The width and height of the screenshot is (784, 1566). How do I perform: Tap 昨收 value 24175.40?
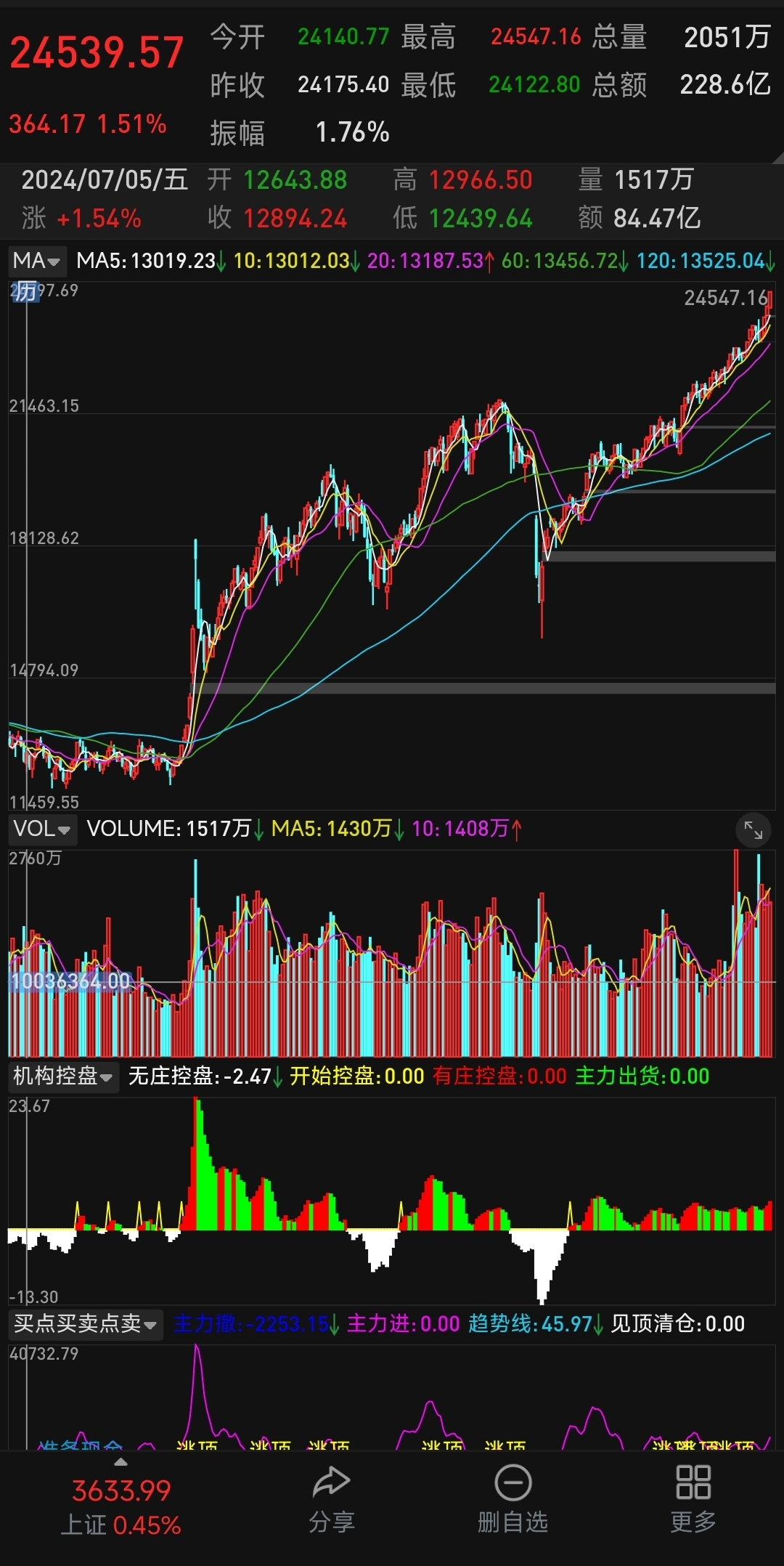click(343, 85)
